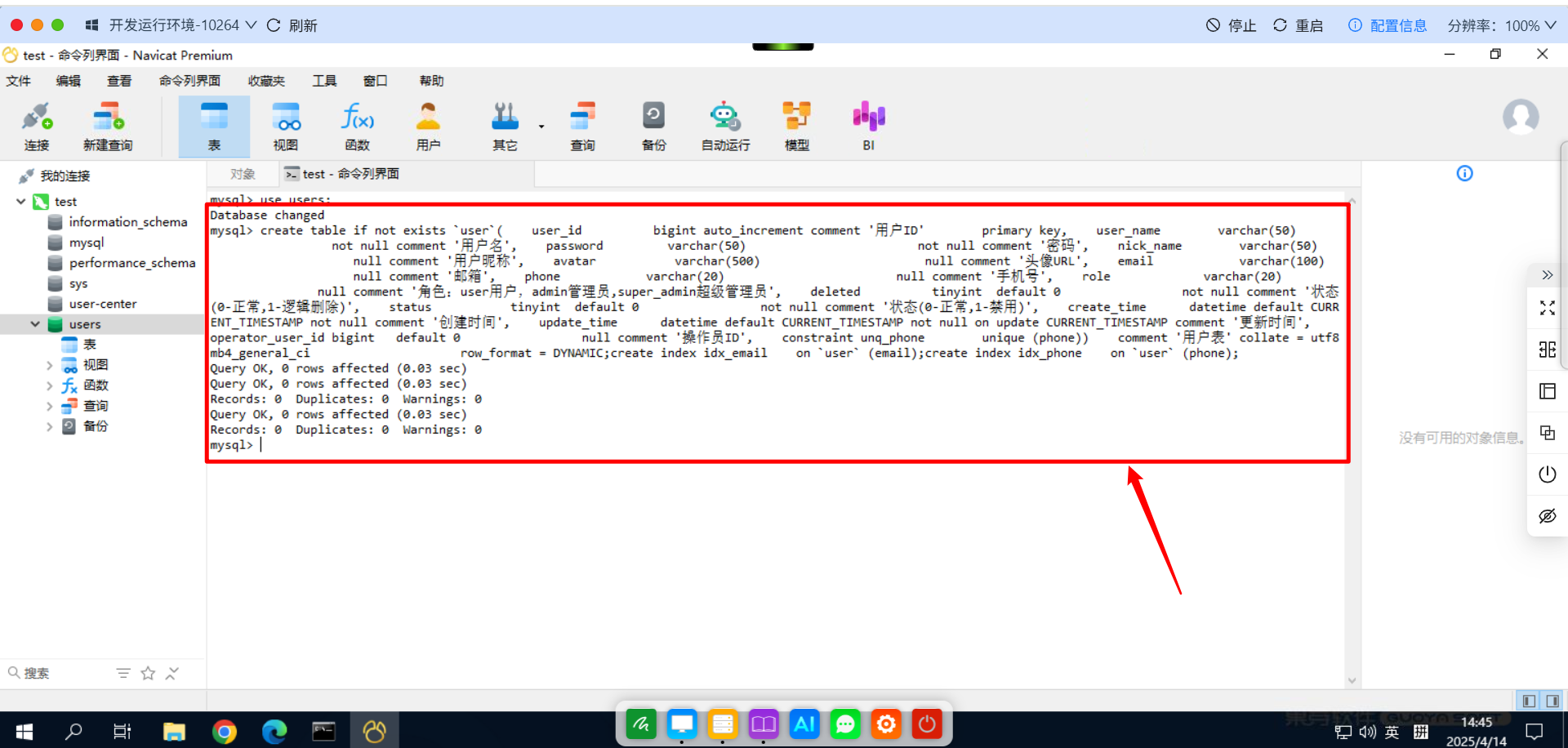Hide object information via eye icon
The height and width of the screenshot is (748, 1568).
1547,516
